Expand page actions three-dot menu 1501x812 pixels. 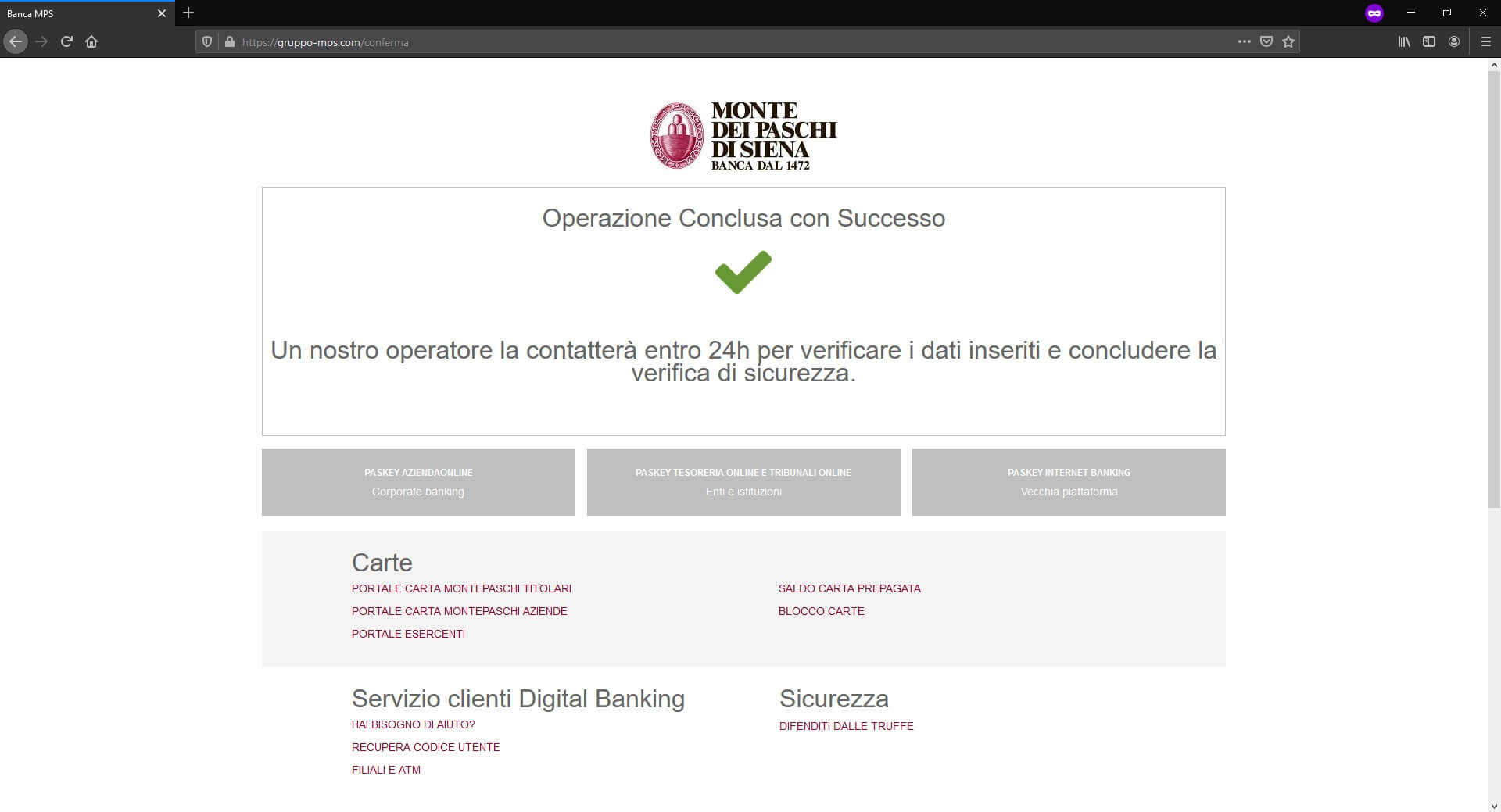click(1244, 42)
